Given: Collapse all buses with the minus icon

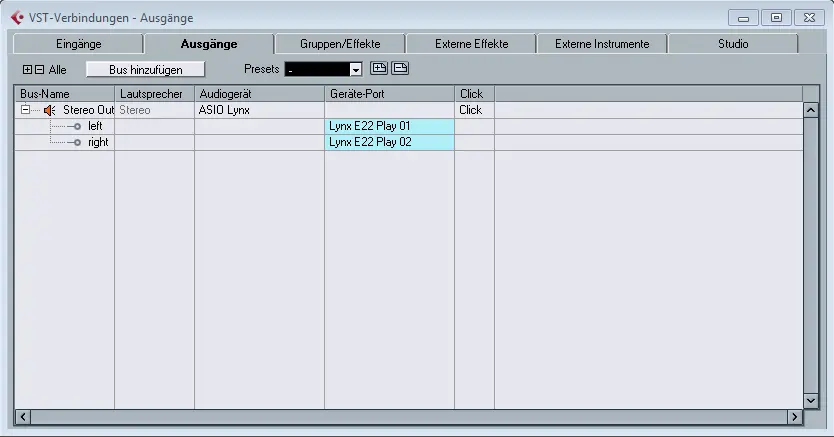Looking at the screenshot, I should pos(39,70).
